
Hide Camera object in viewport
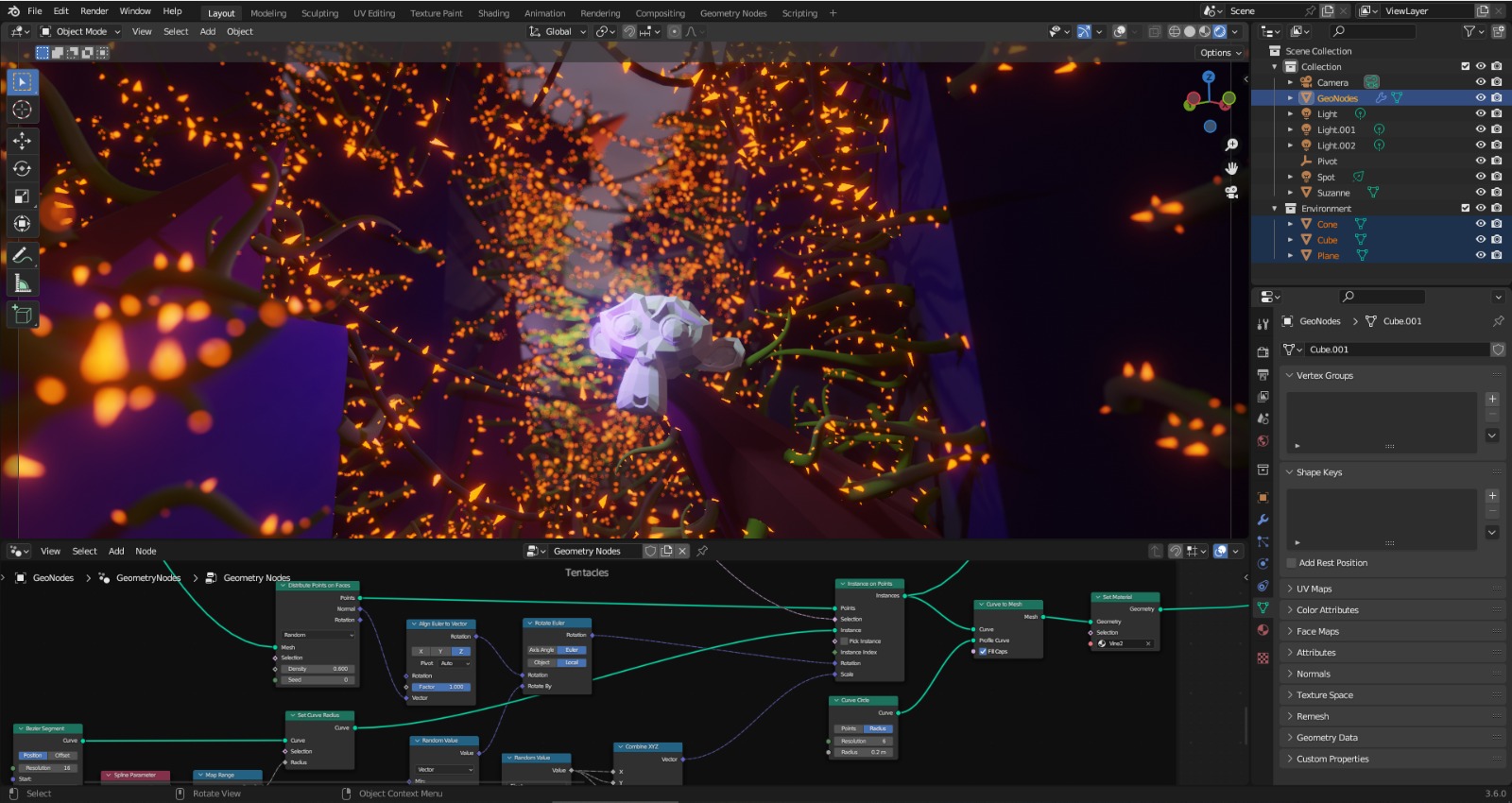tap(1481, 82)
